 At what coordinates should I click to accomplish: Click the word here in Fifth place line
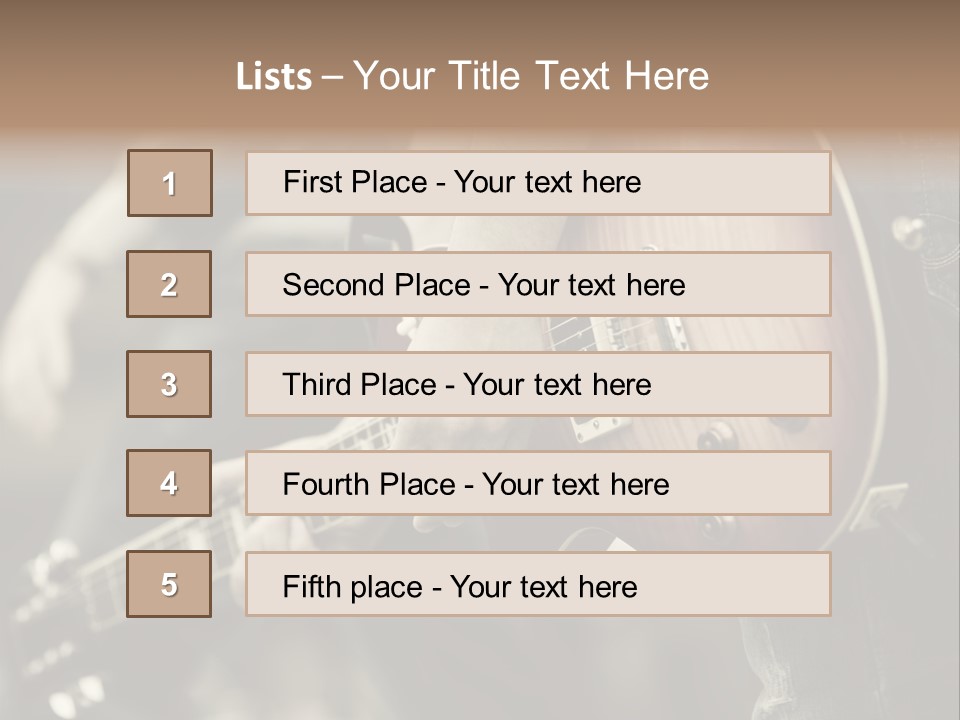pos(604,586)
